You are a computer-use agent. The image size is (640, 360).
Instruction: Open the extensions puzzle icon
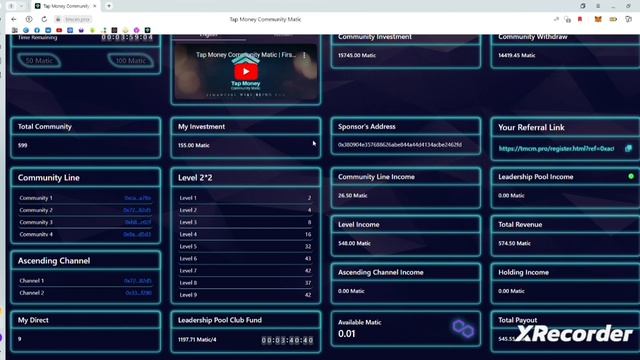click(x=628, y=19)
